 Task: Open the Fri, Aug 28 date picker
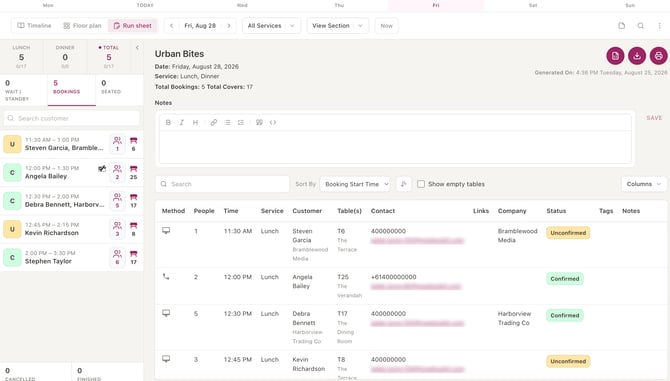click(x=200, y=26)
